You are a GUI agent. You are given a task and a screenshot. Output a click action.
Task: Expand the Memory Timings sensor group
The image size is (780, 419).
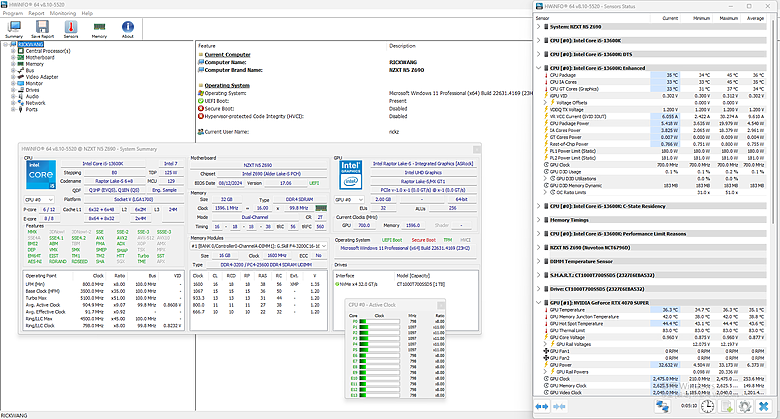(538, 219)
